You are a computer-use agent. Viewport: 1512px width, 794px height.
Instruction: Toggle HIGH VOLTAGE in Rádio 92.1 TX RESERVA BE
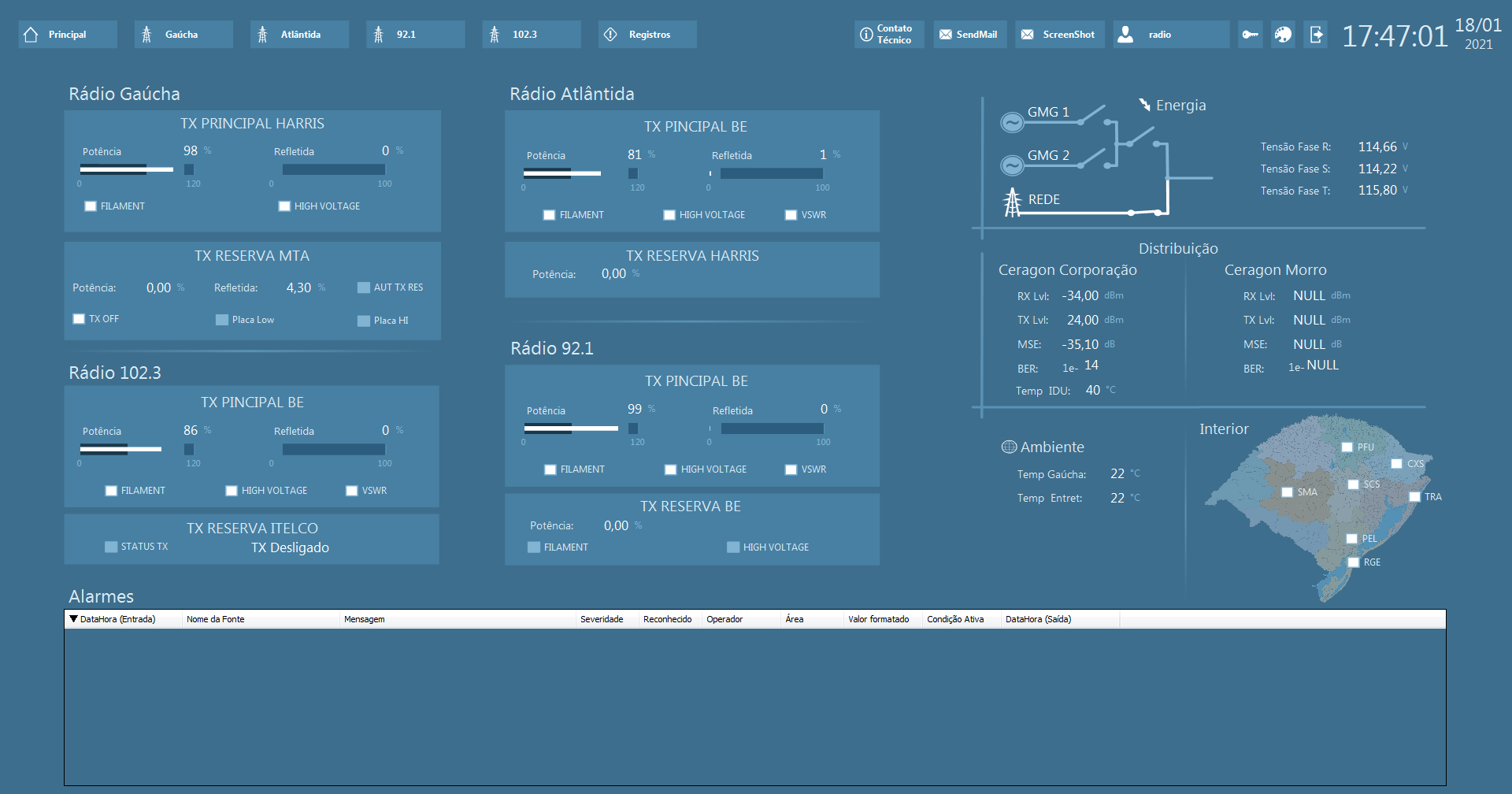(733, 547)
